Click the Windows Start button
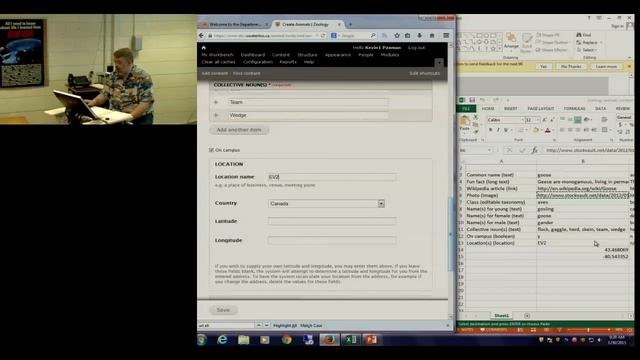This screenshot has width=640, height=360. [x=202, y=340]
